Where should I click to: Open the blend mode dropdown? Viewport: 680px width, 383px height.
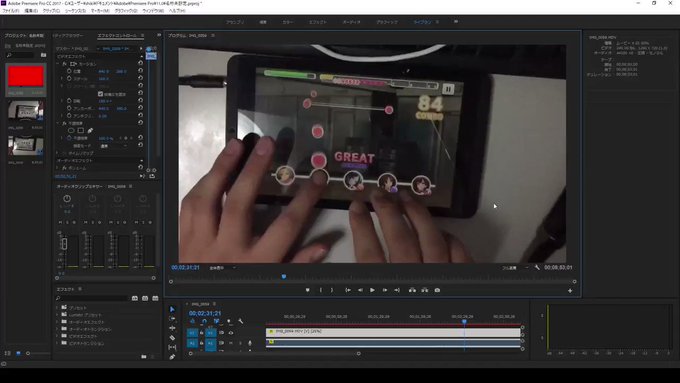tap(113, 146)
